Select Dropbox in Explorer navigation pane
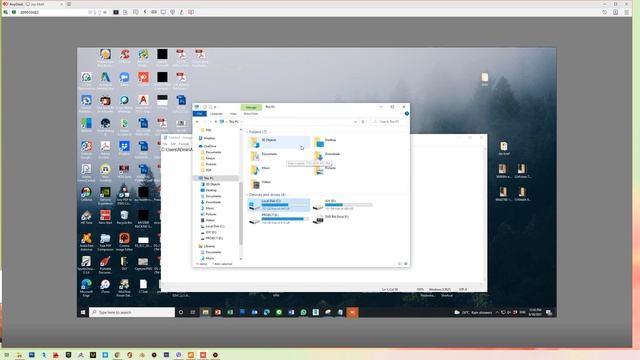Image resolution: width=640 pixels, height=360 pixels. point(207,138)
